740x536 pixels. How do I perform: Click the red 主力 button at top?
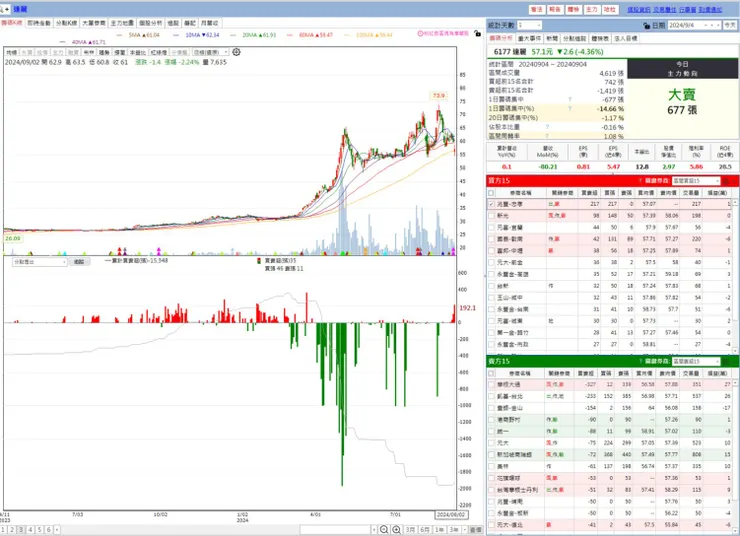click(x=591, y=9)
